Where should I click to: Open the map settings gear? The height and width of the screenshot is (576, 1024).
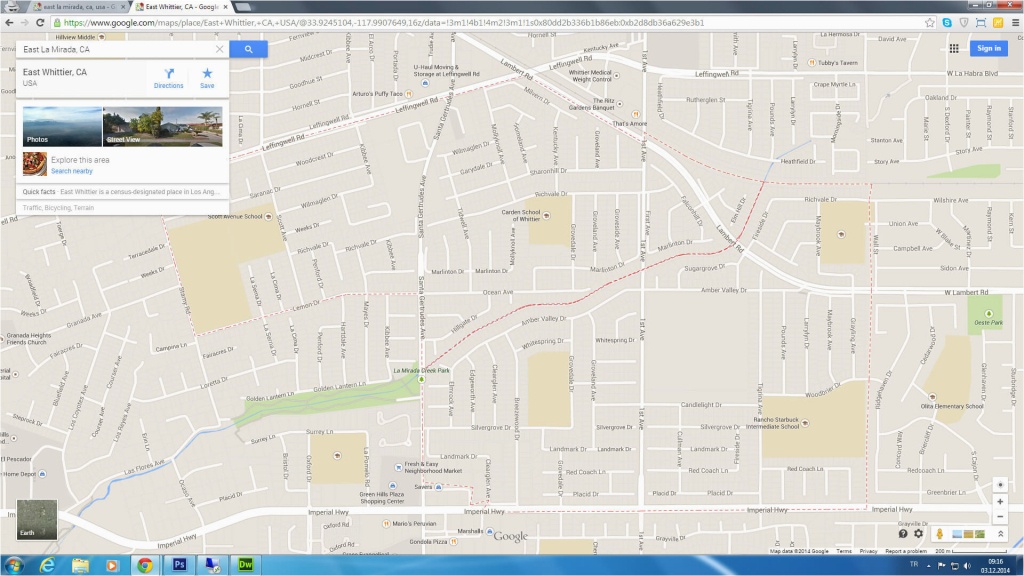point(918,534)
